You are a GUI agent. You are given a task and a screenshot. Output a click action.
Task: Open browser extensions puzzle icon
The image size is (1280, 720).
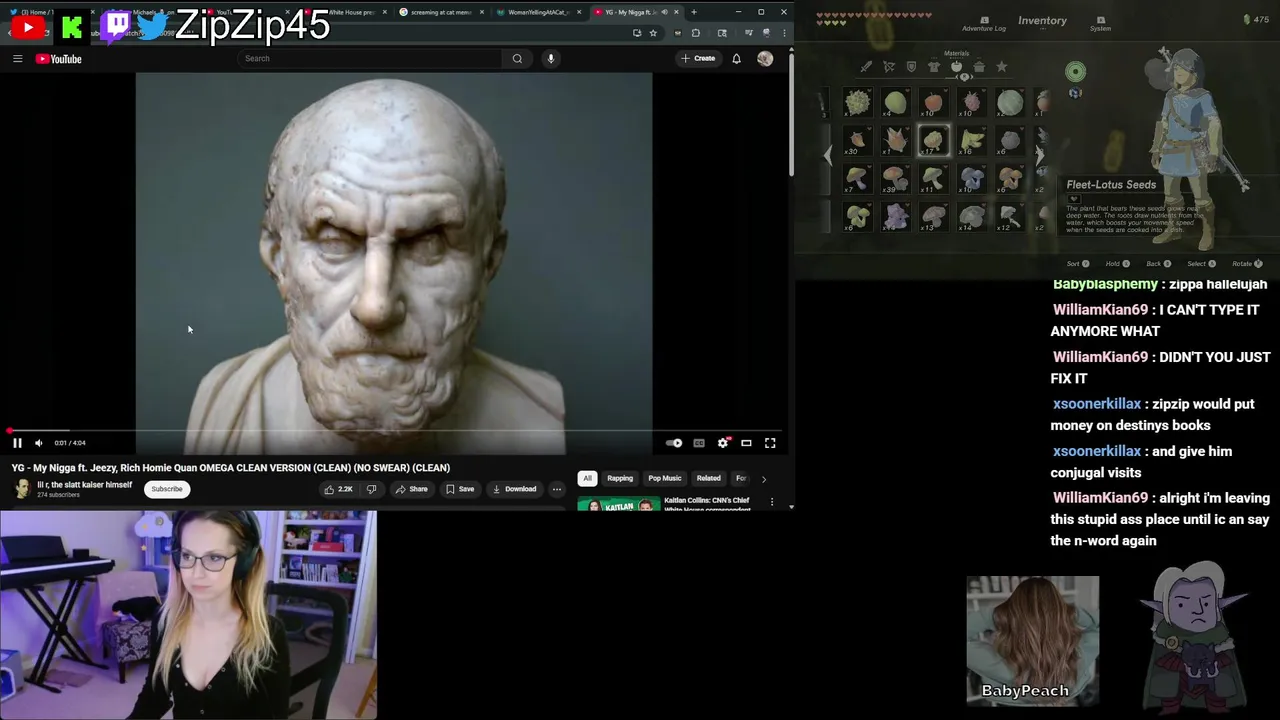coord(695,33)
